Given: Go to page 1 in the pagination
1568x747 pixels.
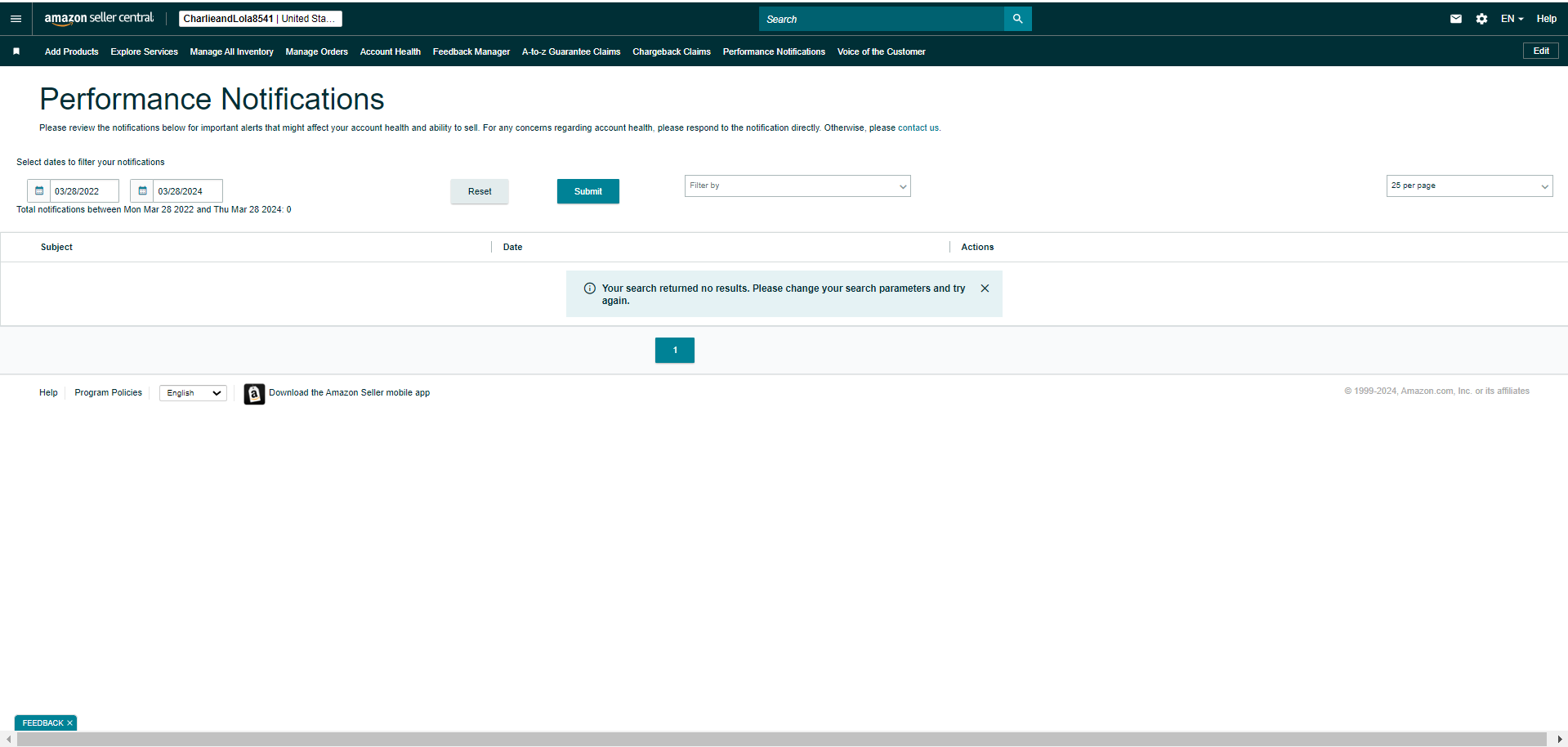Looking at the screenshot, I should (x=675, y=350).
